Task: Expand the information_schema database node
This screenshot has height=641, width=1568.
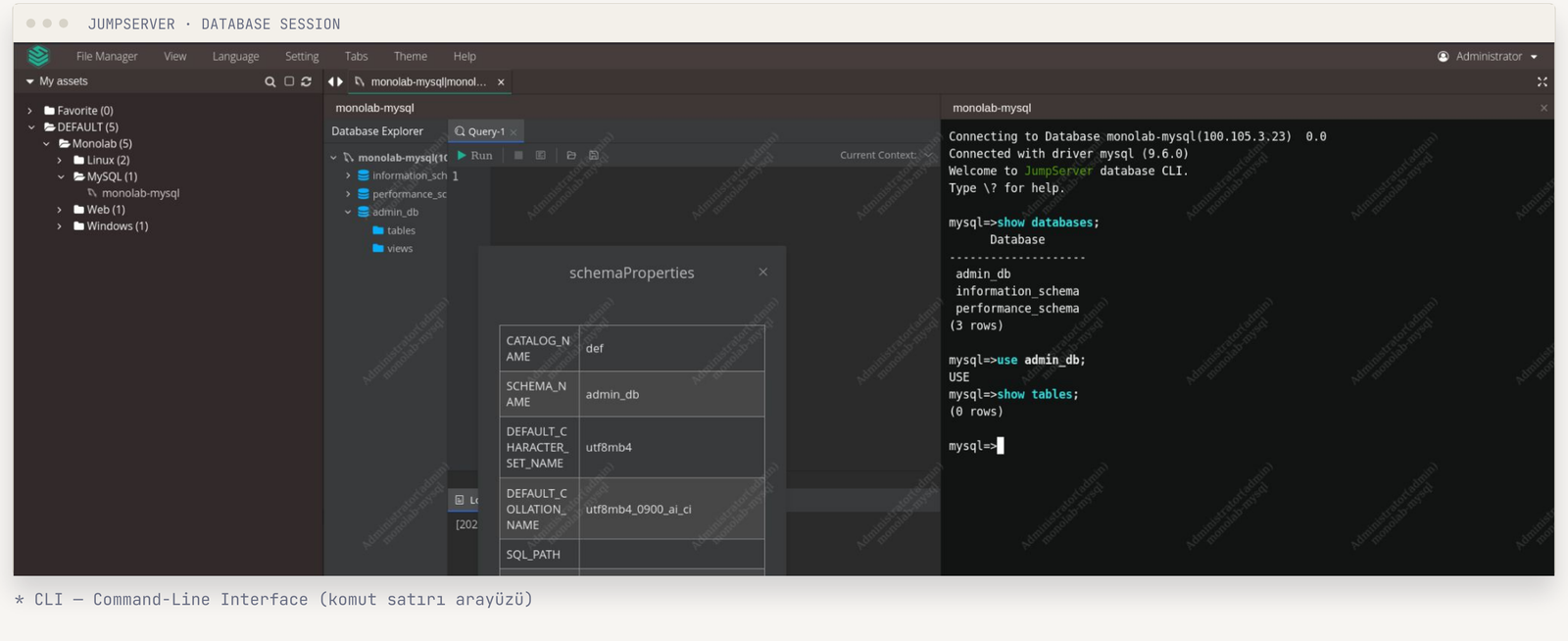Action: [348, 175]
